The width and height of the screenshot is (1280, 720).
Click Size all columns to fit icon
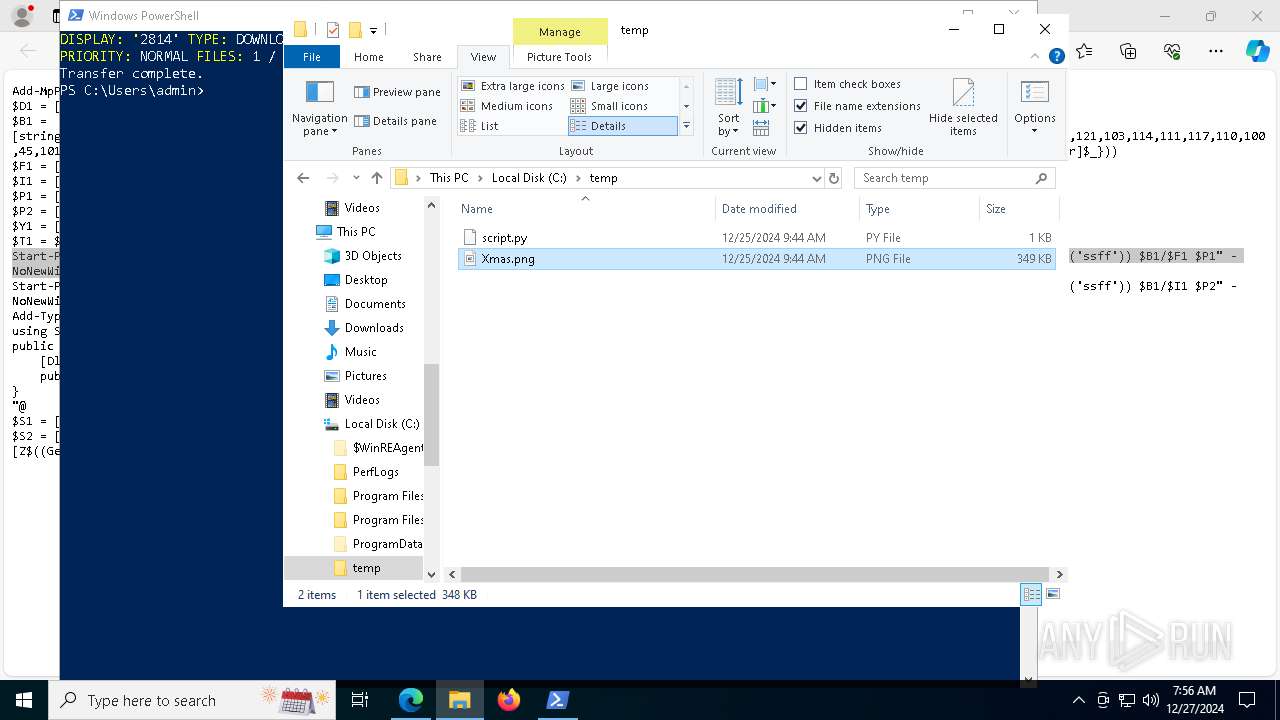pyautogui.click(x=761, y=128)
